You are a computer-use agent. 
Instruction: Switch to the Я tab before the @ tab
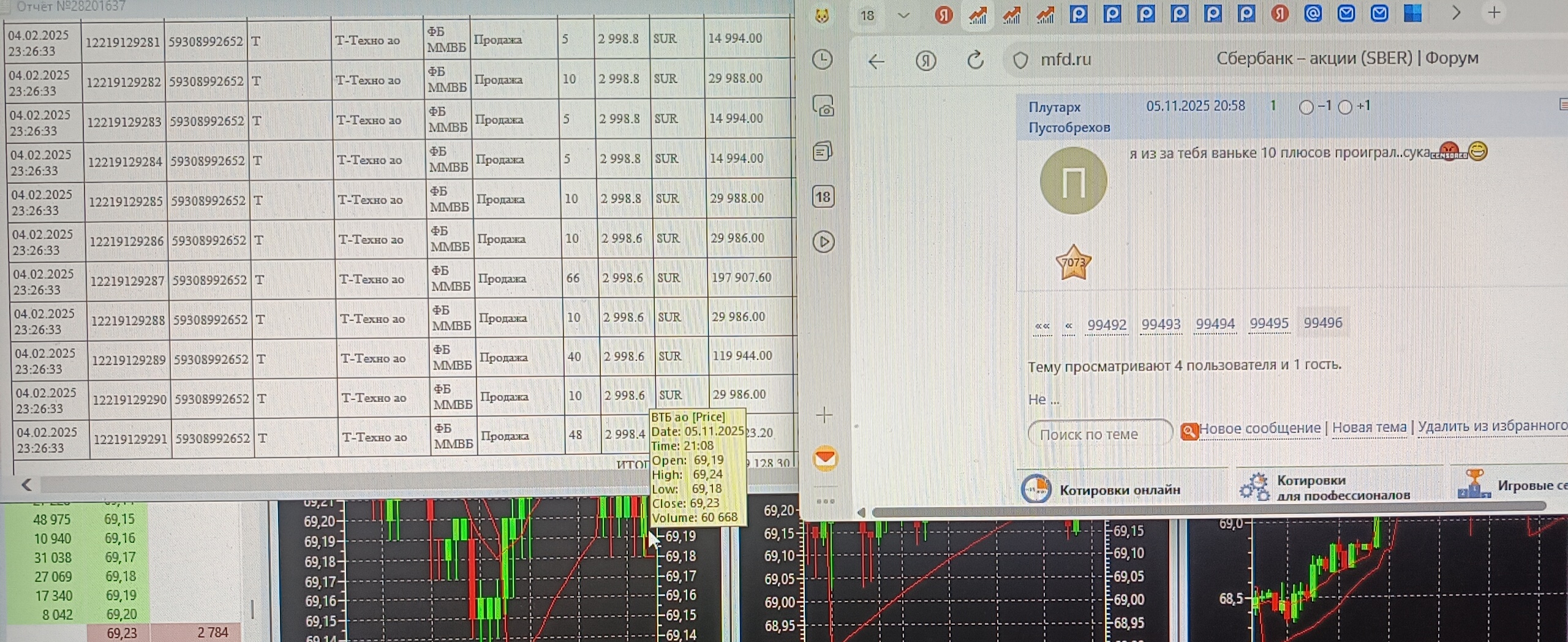click(1280, 13)
